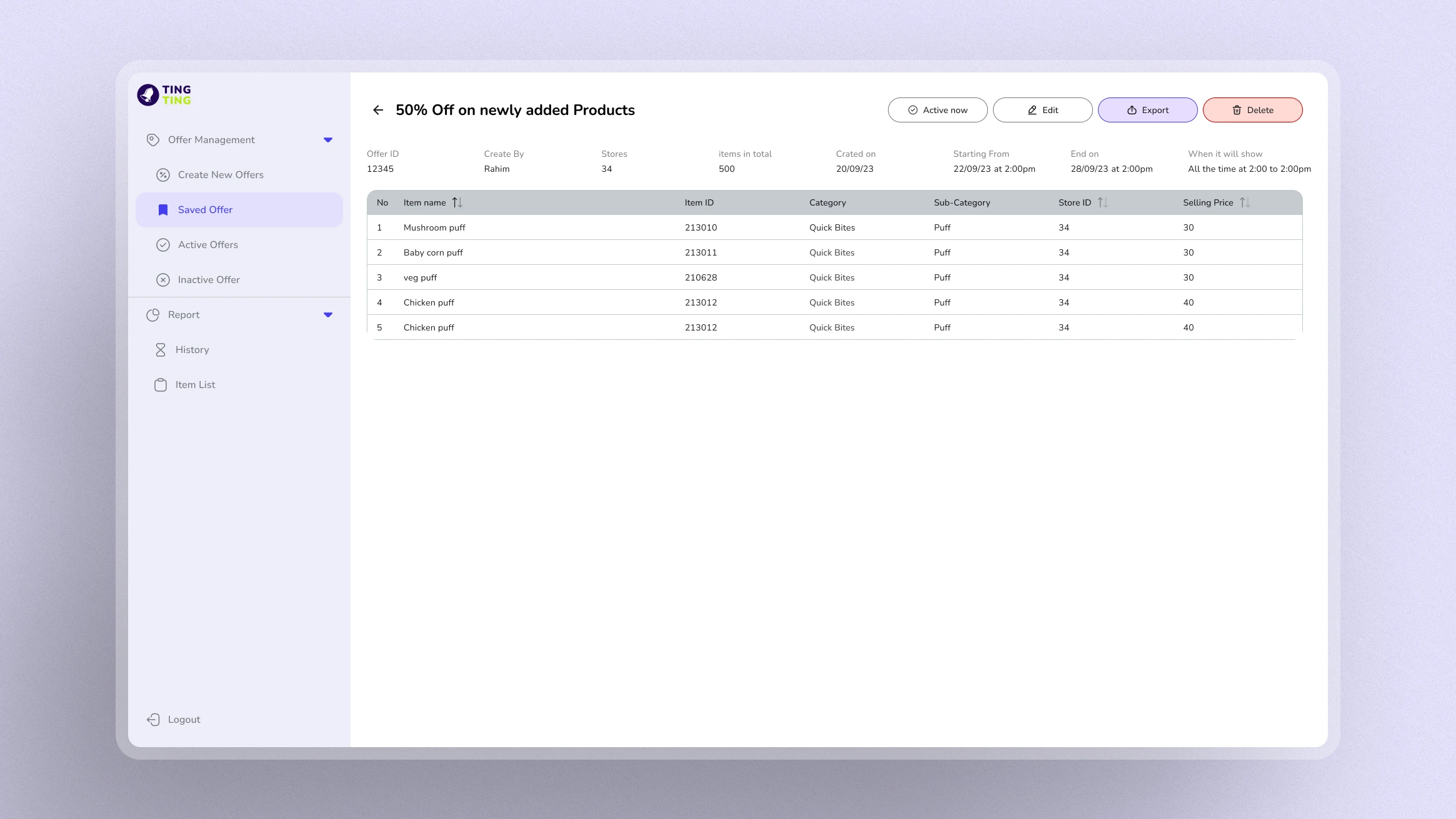Click Starting From 22/09/23 at 2:00pm

(994, 169)
